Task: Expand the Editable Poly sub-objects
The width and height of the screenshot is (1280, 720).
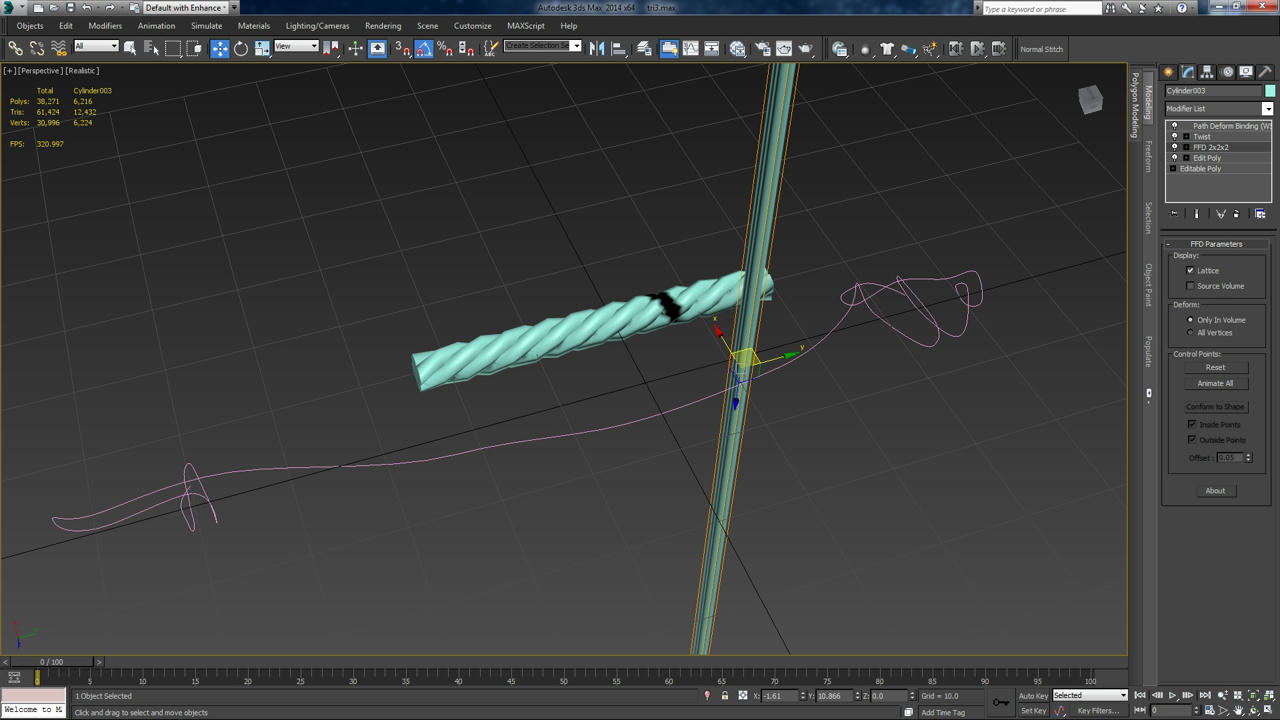Action: point(1173,169)
